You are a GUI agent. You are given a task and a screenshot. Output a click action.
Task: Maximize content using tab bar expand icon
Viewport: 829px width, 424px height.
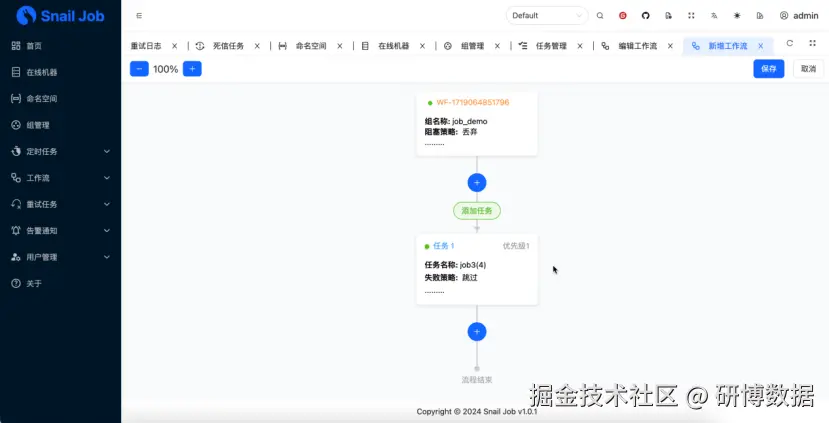(813, 43)
